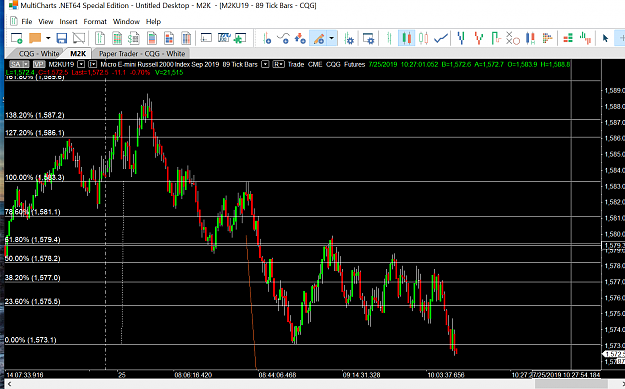This screenshot has width=625, height=389.
Task: Open the View menu
Action: click(x=46, y=22)
